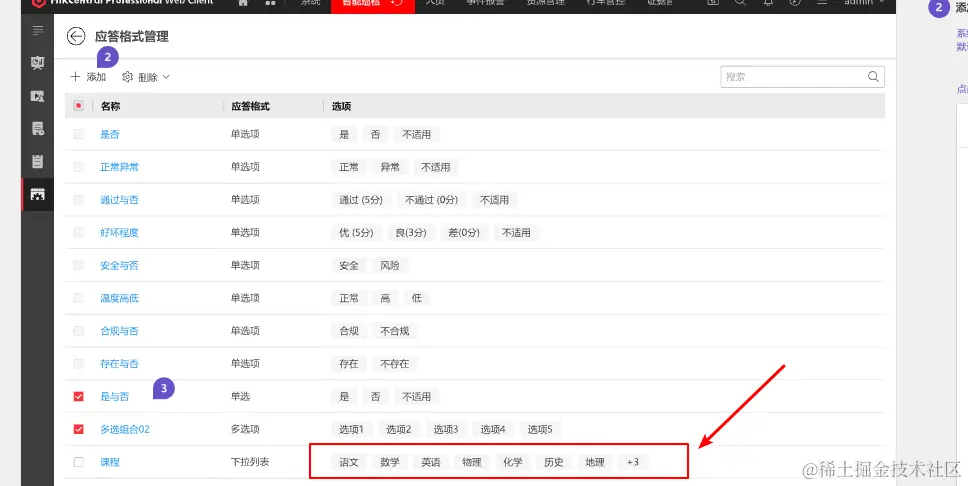This screenshot has height=486, width=968.
Task: Click the 应答格式 column header
Action: tap(251, 106)
